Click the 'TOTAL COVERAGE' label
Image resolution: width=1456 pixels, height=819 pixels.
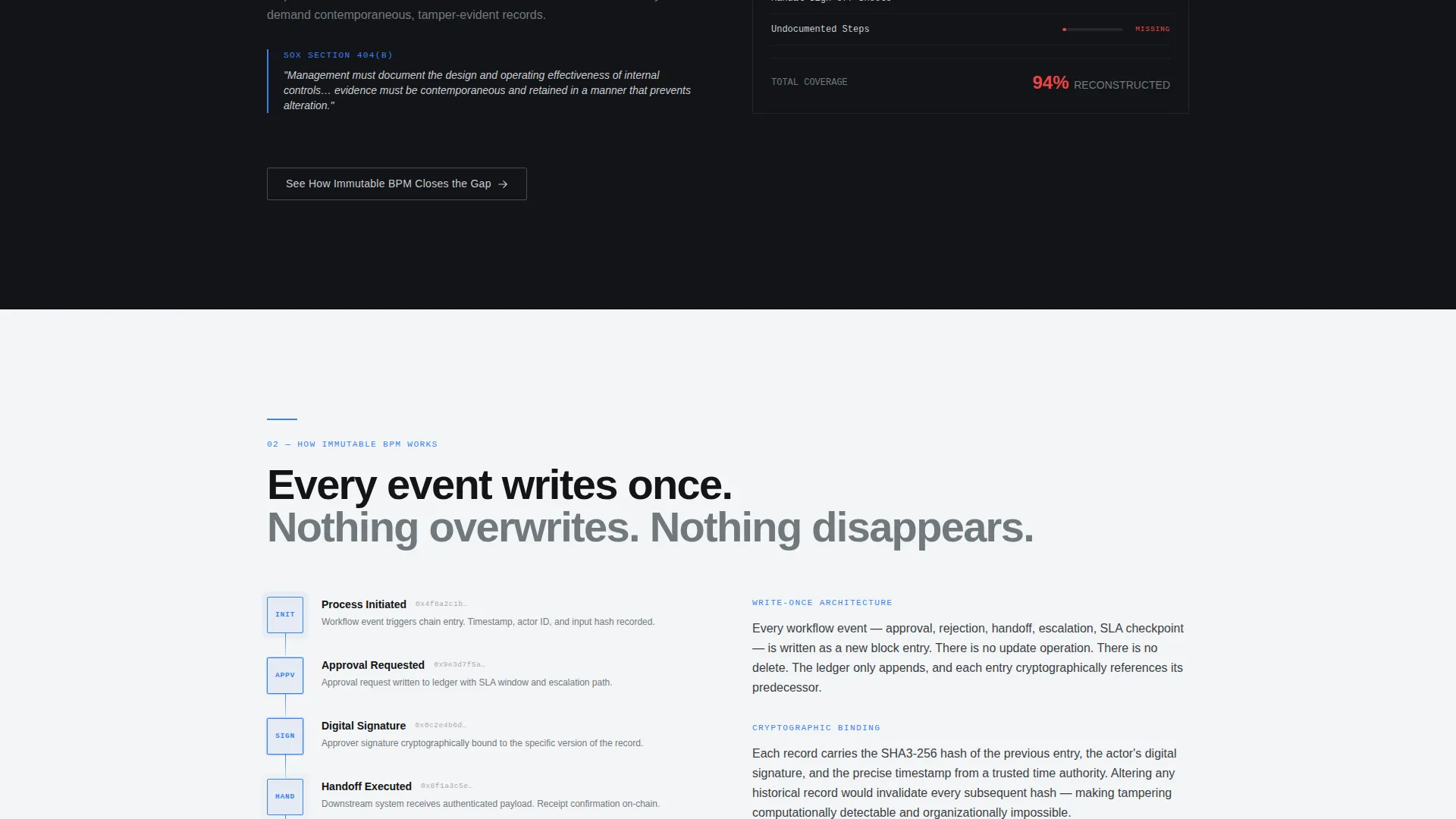(809, 82)
